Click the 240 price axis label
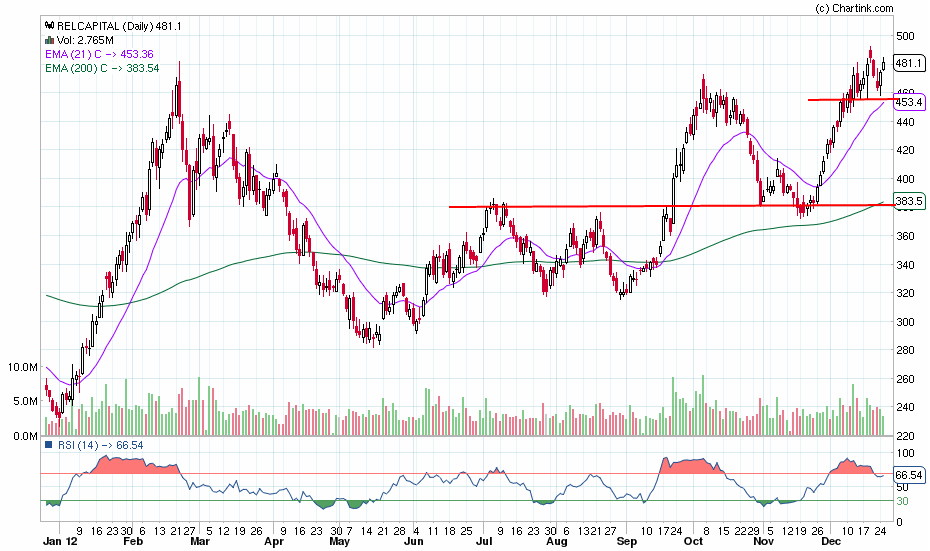 [x=905, y=407]
